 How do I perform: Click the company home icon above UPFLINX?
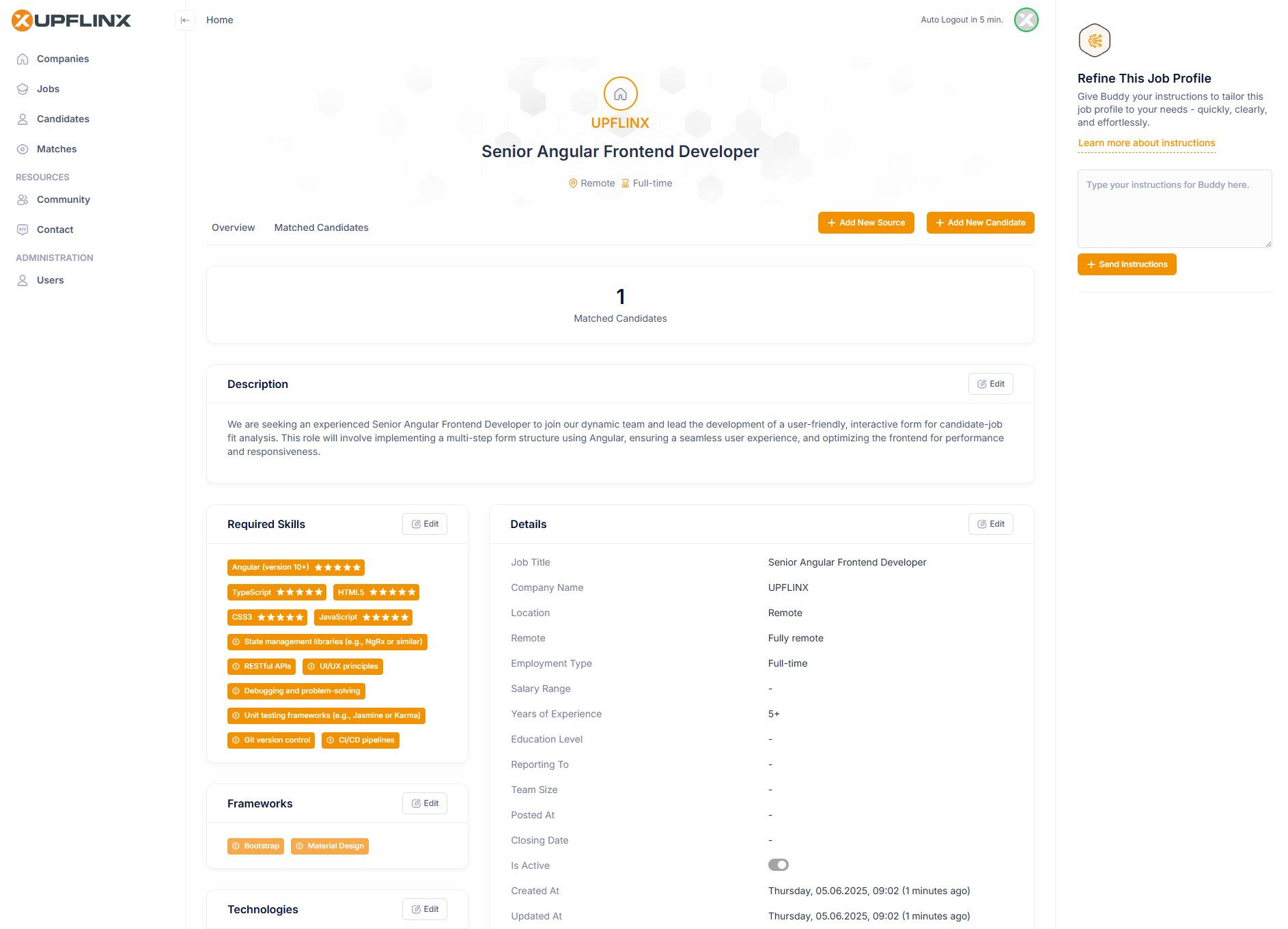point(620,94)
